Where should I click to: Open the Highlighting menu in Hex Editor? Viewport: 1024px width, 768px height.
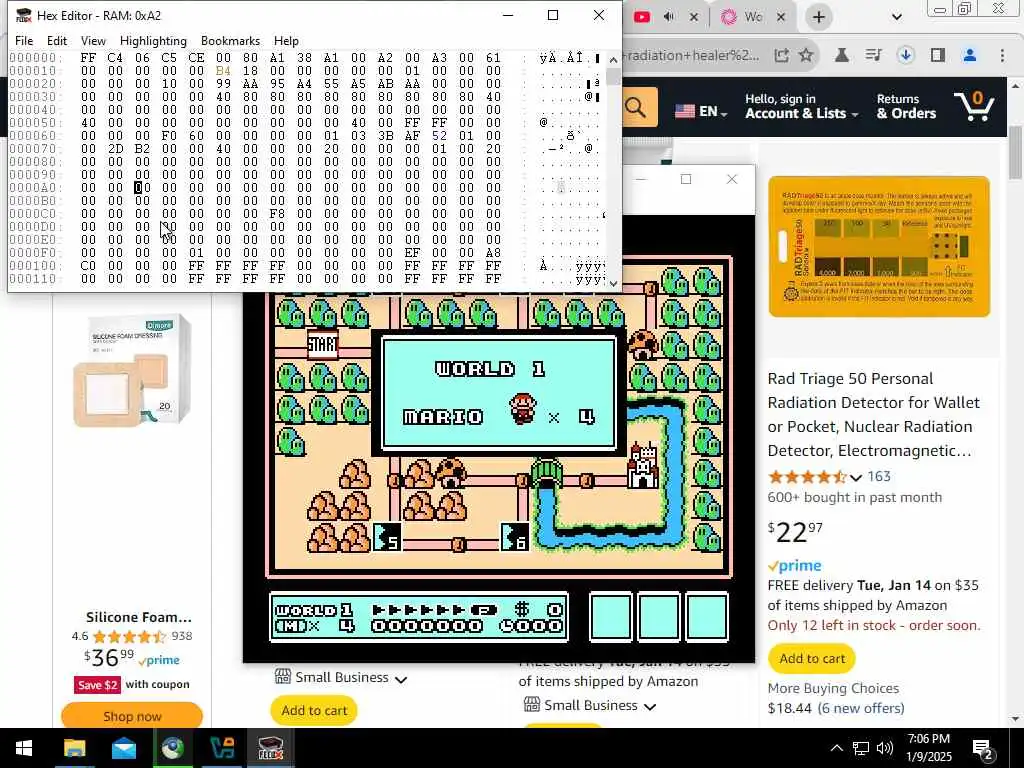tap(153, 40)
